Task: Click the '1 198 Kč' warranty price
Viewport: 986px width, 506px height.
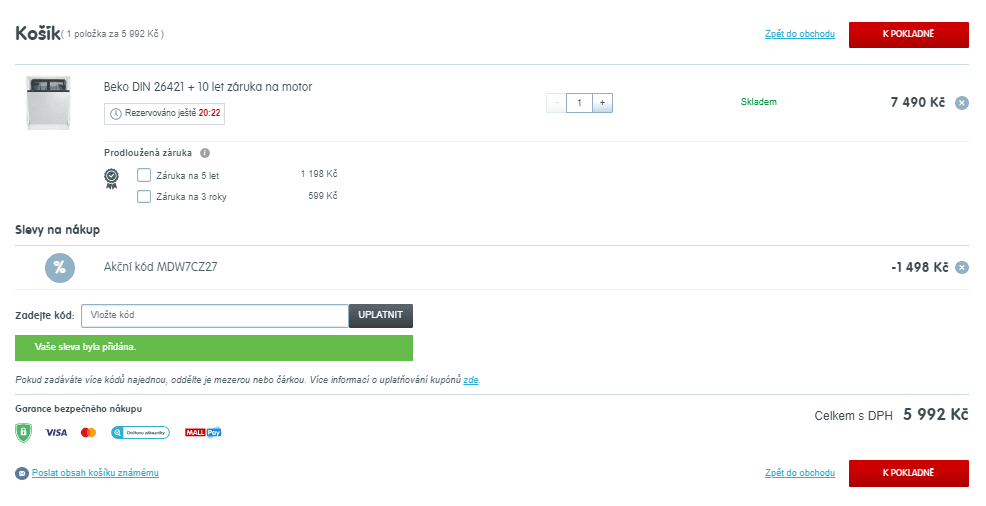Action: (319, 174)
